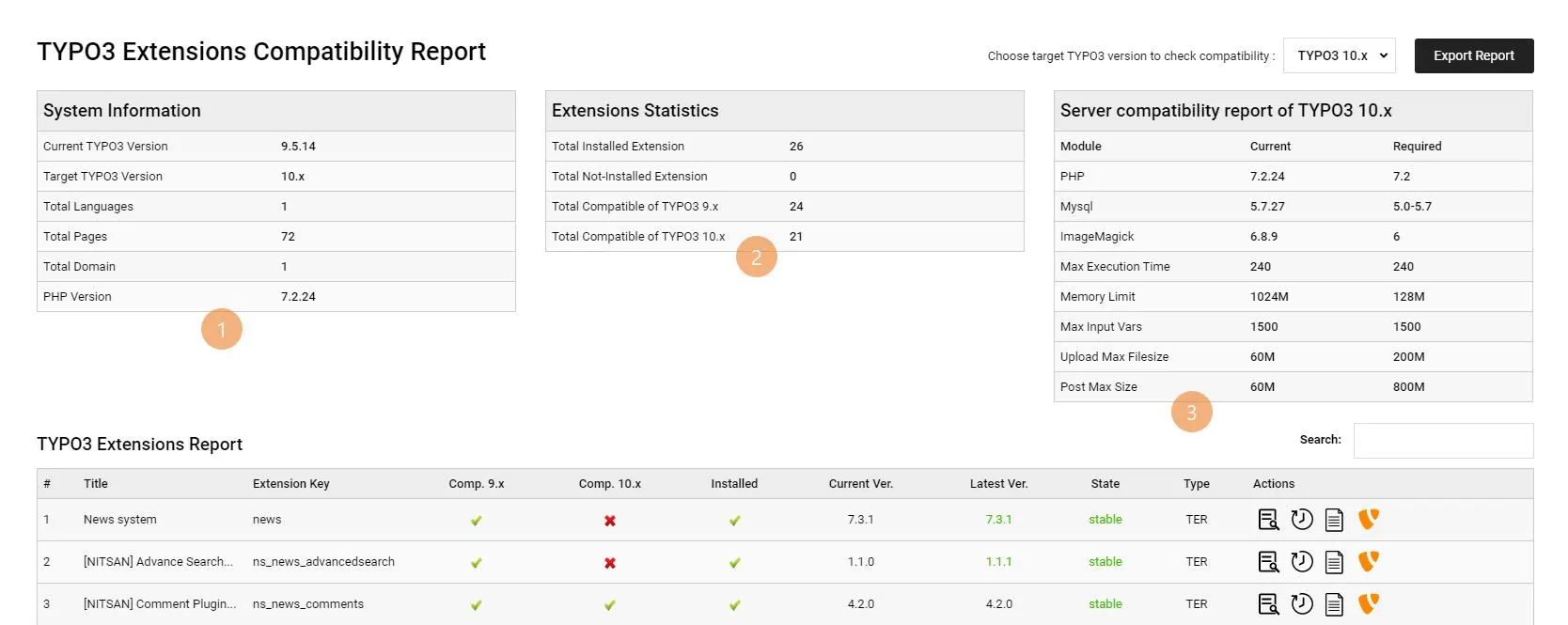Click Total Compatible of TYPO3 10.x label
This screenshot has width=1568, height=625.
pos(638,237)
